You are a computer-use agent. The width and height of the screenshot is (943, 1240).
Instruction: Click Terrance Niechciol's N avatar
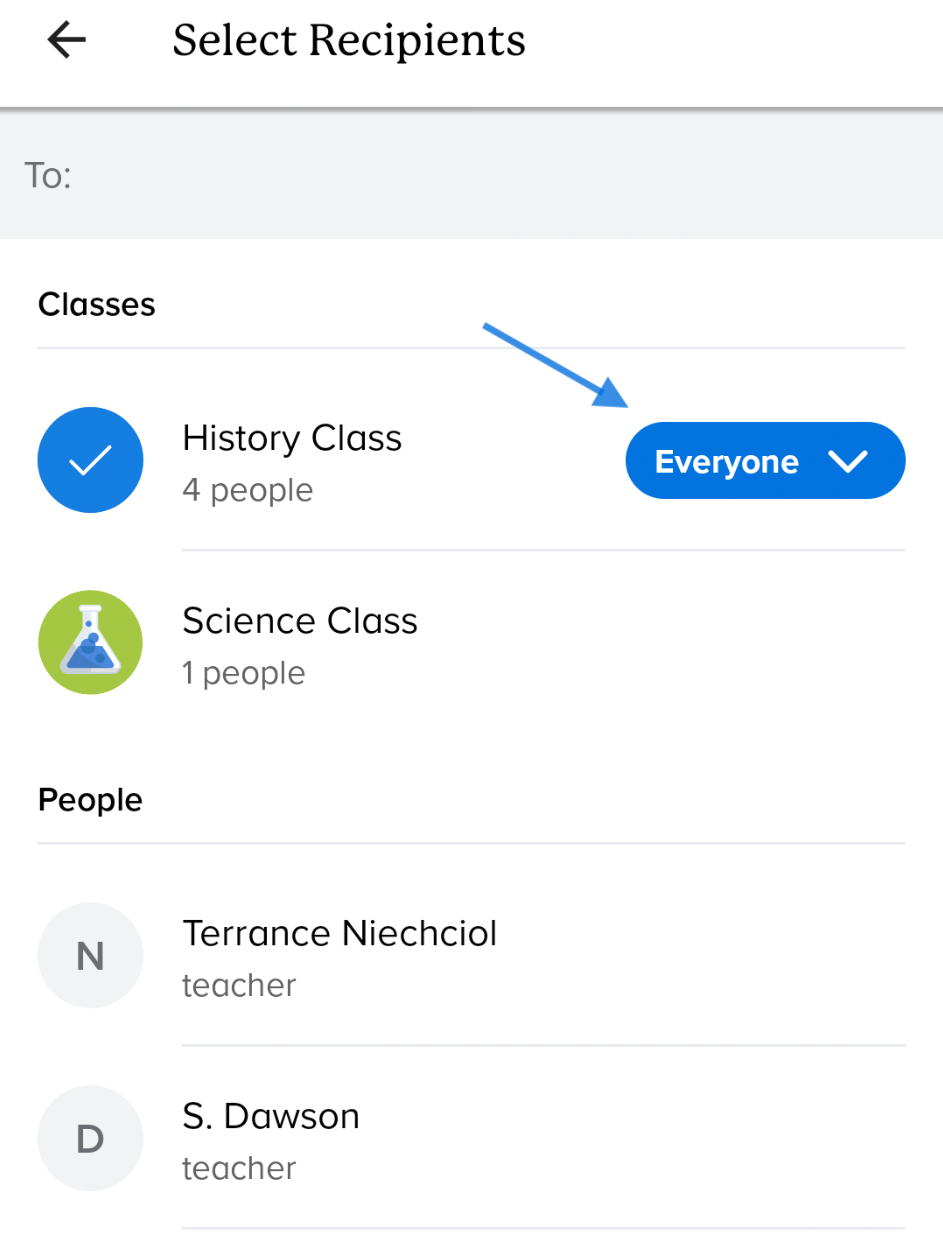coord(90,956)
